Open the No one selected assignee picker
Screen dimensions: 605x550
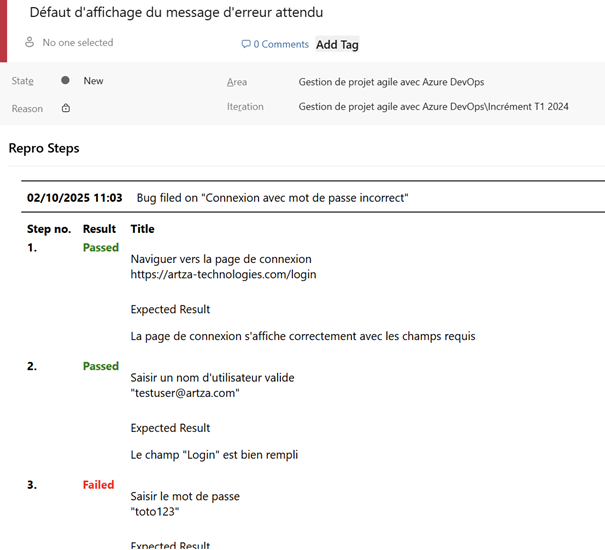[77, 43]
